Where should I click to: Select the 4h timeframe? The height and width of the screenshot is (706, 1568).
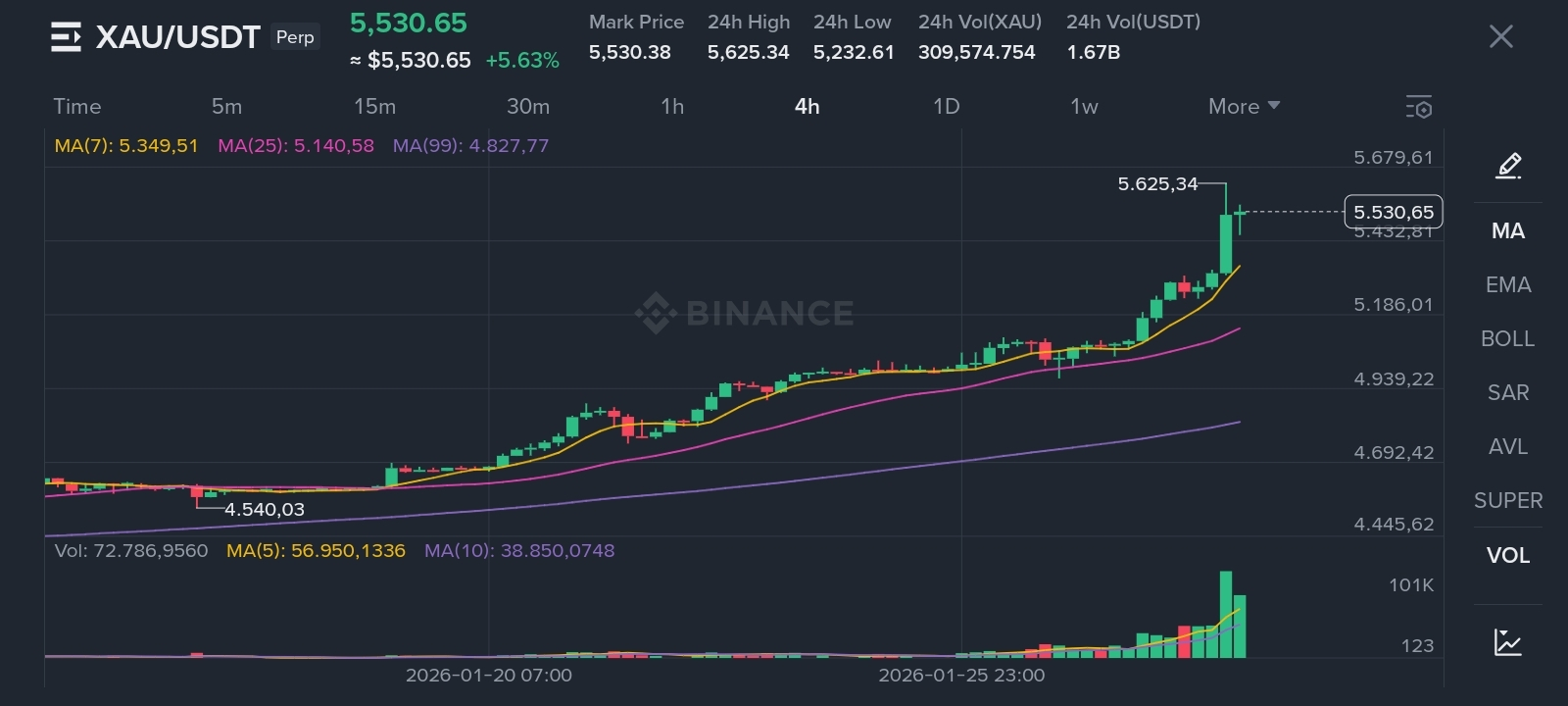click(807, 106)
